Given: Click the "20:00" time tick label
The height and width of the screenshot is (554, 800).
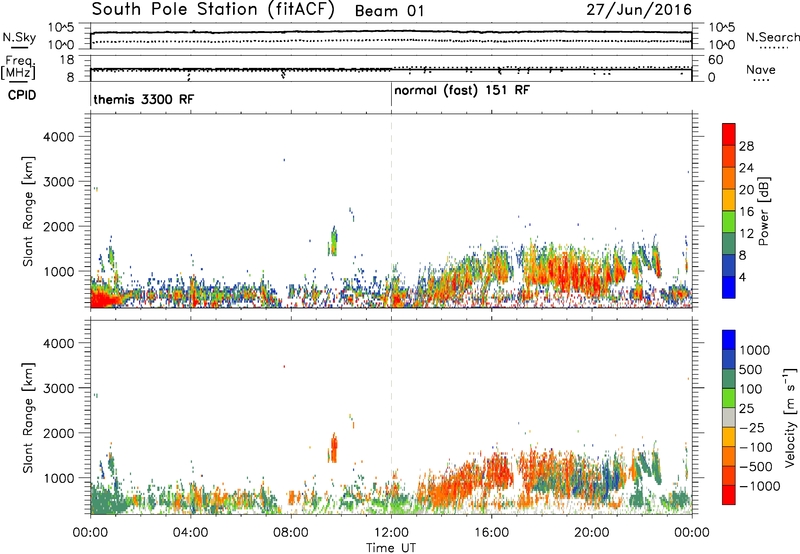Looking at the screenshot, I should (x=592, y=533).
